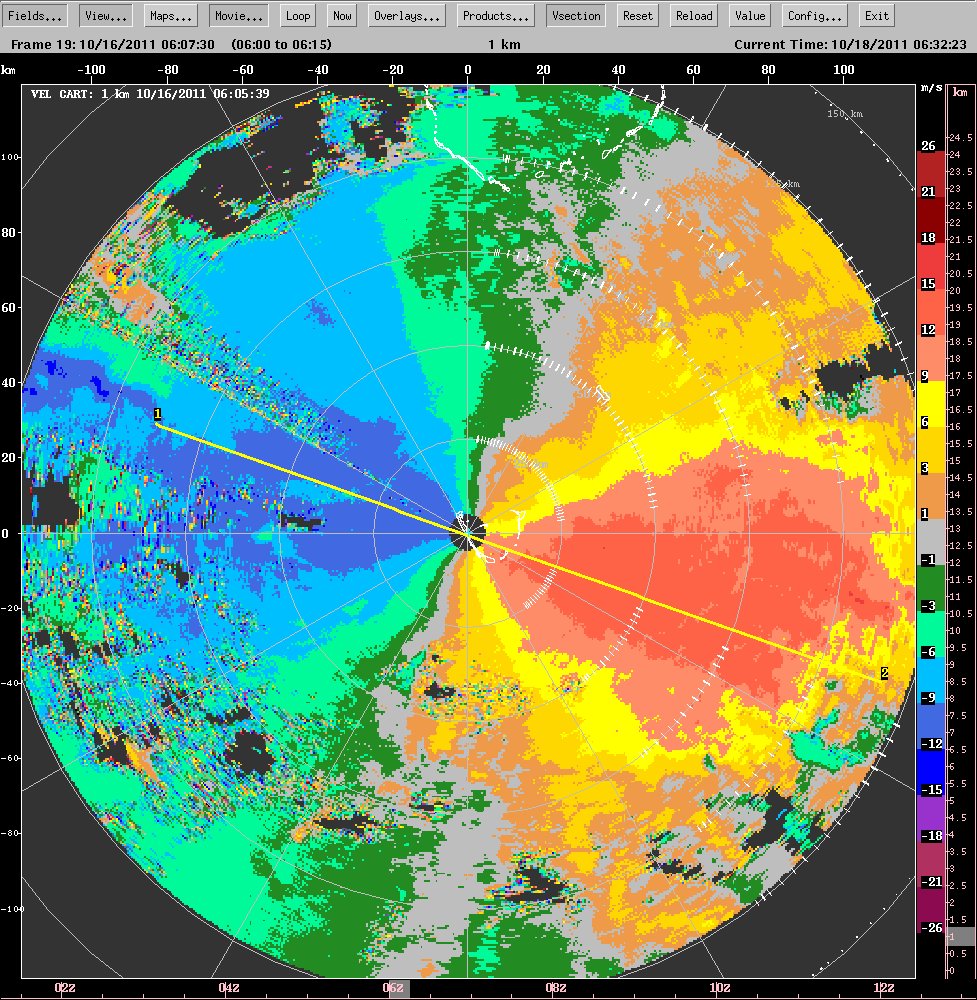Open the Maps... menu
This screenshot has width=977, height=1000.
171,16
